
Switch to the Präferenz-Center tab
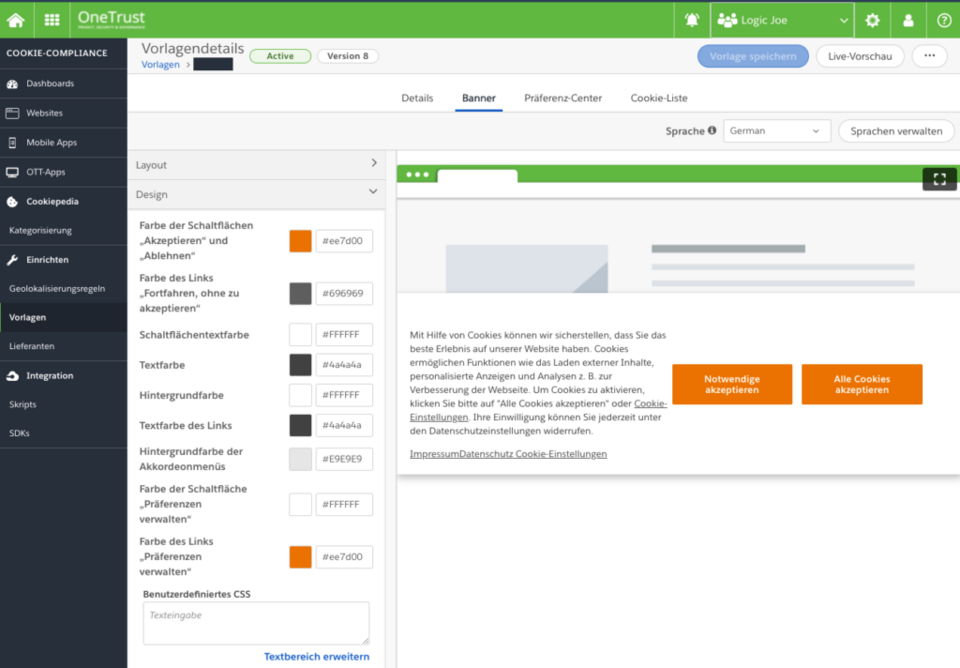point(563,98)
